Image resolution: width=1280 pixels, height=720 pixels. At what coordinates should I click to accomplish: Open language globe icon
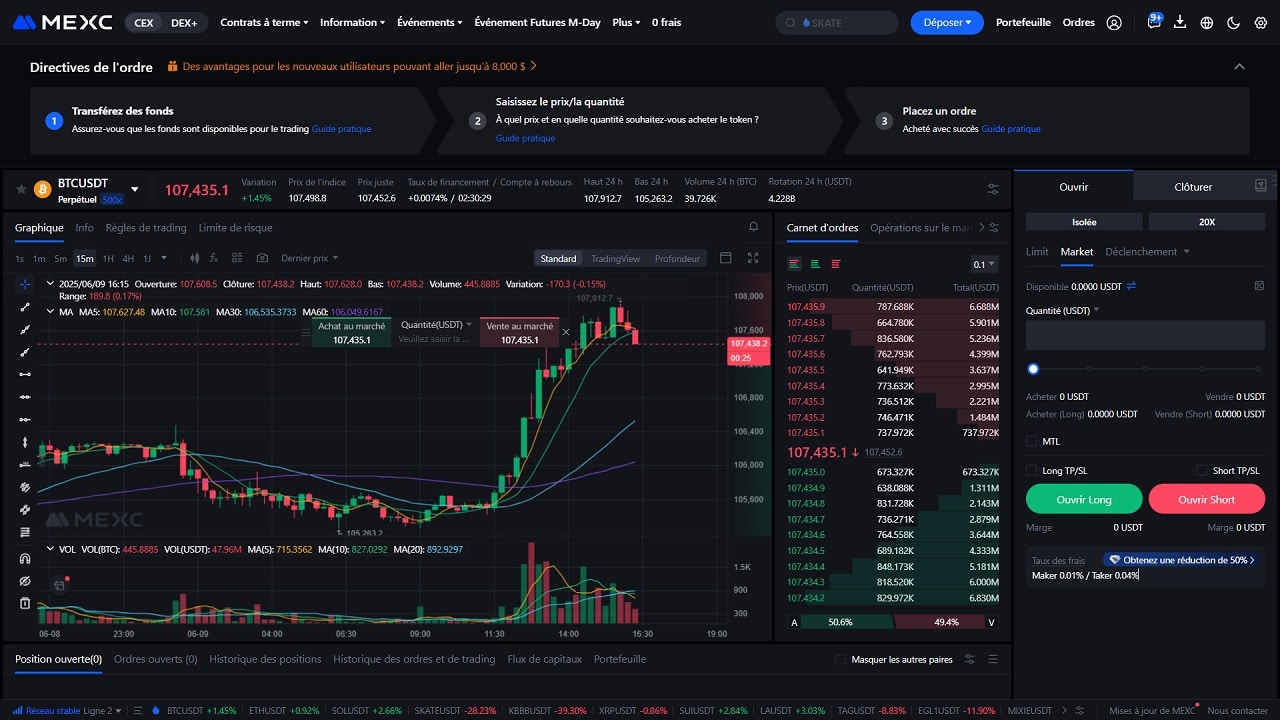[x=1207, y=22]
